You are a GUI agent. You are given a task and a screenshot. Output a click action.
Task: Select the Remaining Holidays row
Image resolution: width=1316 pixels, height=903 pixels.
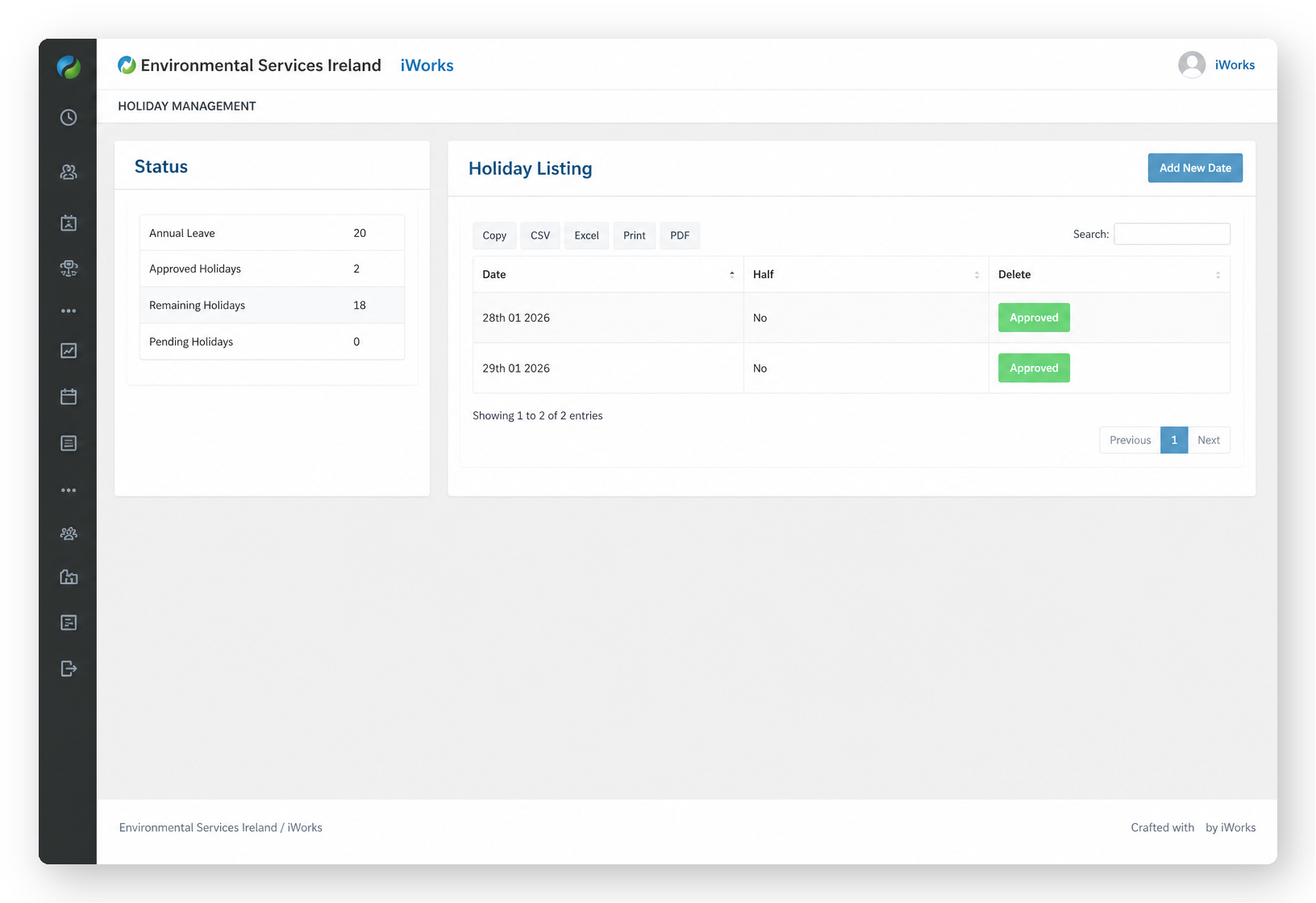(x=272, y=305)
